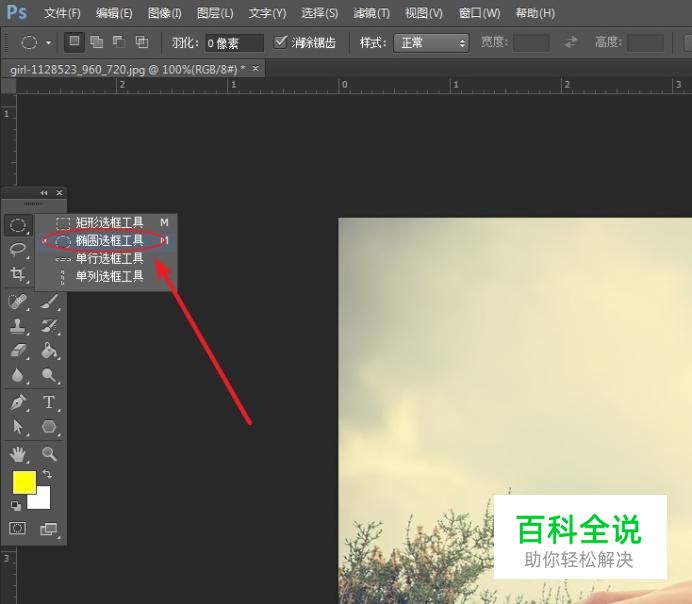692x604 pixels.
Task: Close the girl-1128523_960_720.jpg document tab
Action: tap(255, 68)
